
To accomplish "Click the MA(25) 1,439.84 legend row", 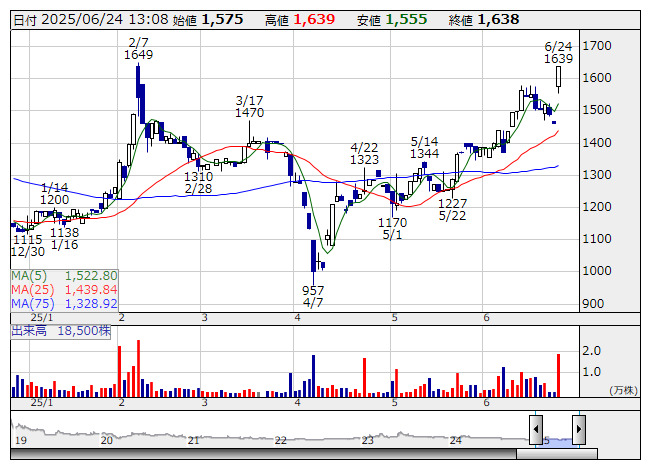I will (65, 290).
